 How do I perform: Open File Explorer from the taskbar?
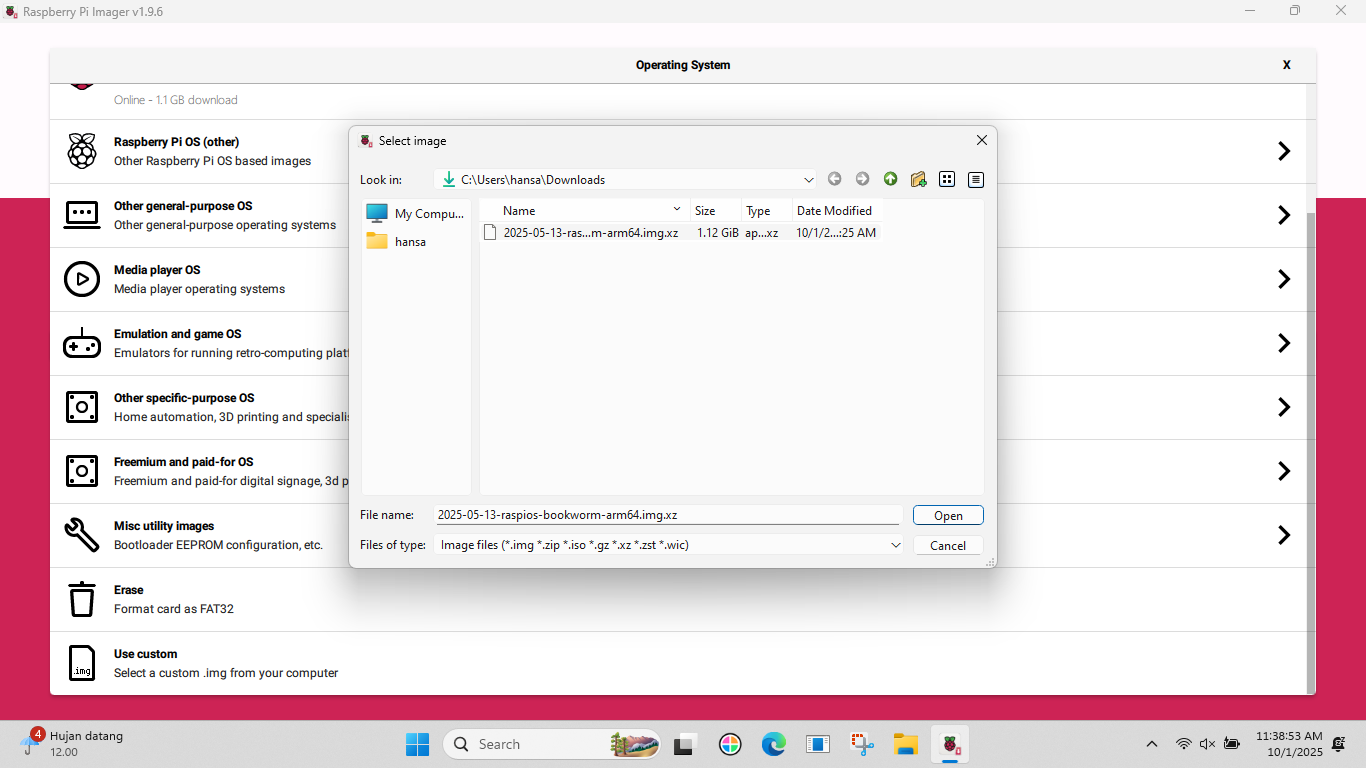pyautogui.click(x=905, y=744)
